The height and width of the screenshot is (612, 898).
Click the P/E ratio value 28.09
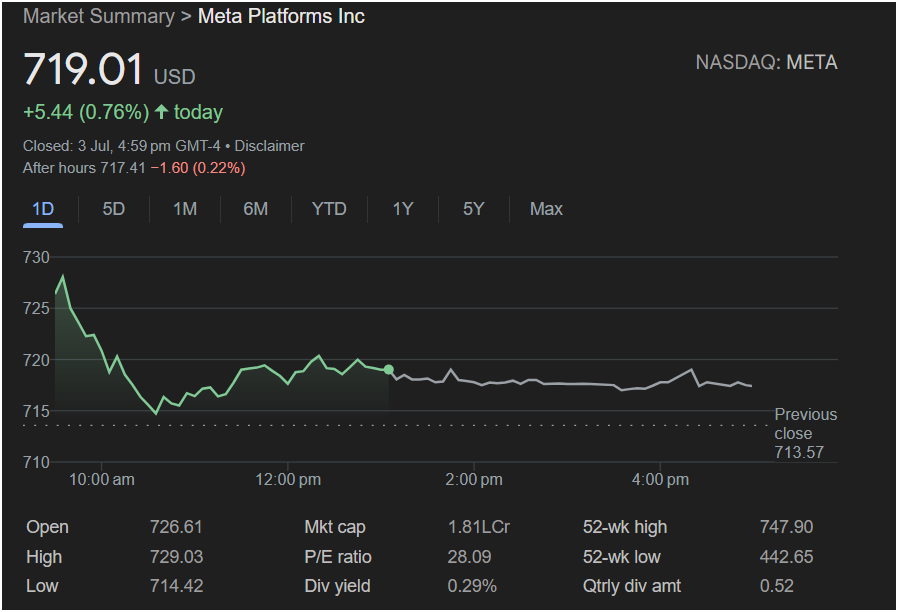pos(469,556)
